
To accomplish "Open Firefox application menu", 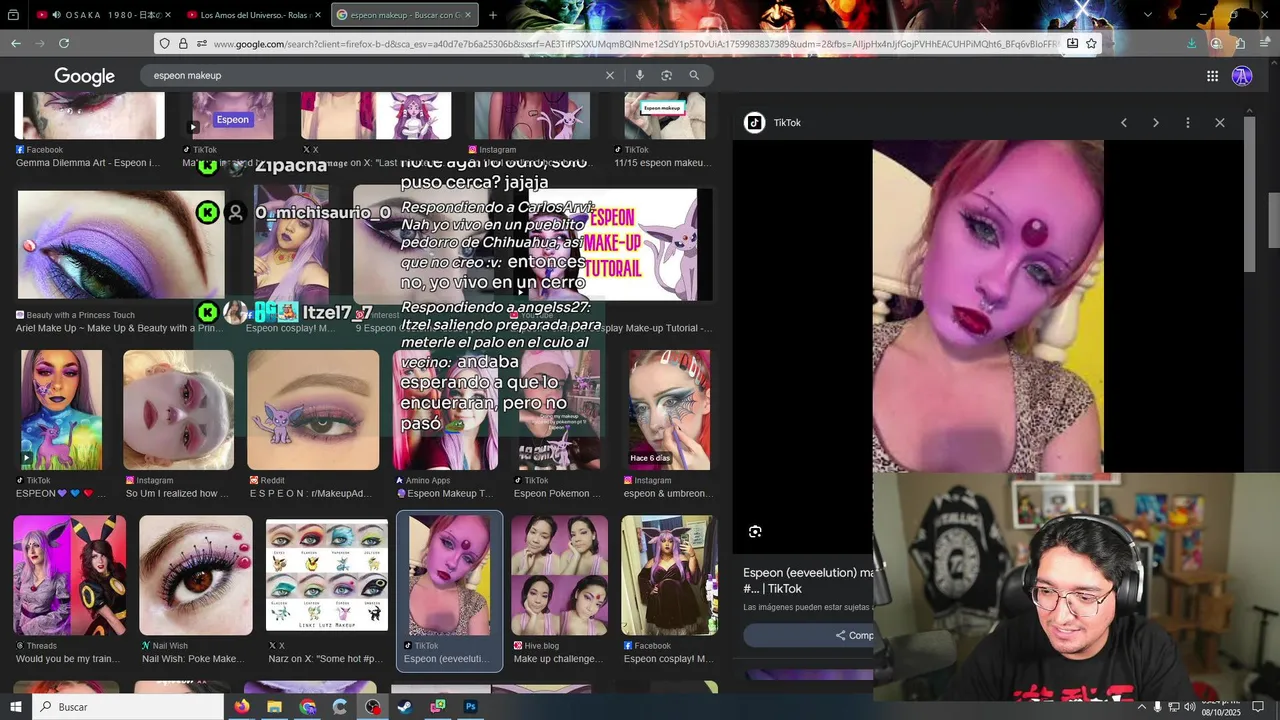I will coord(1264,43).
